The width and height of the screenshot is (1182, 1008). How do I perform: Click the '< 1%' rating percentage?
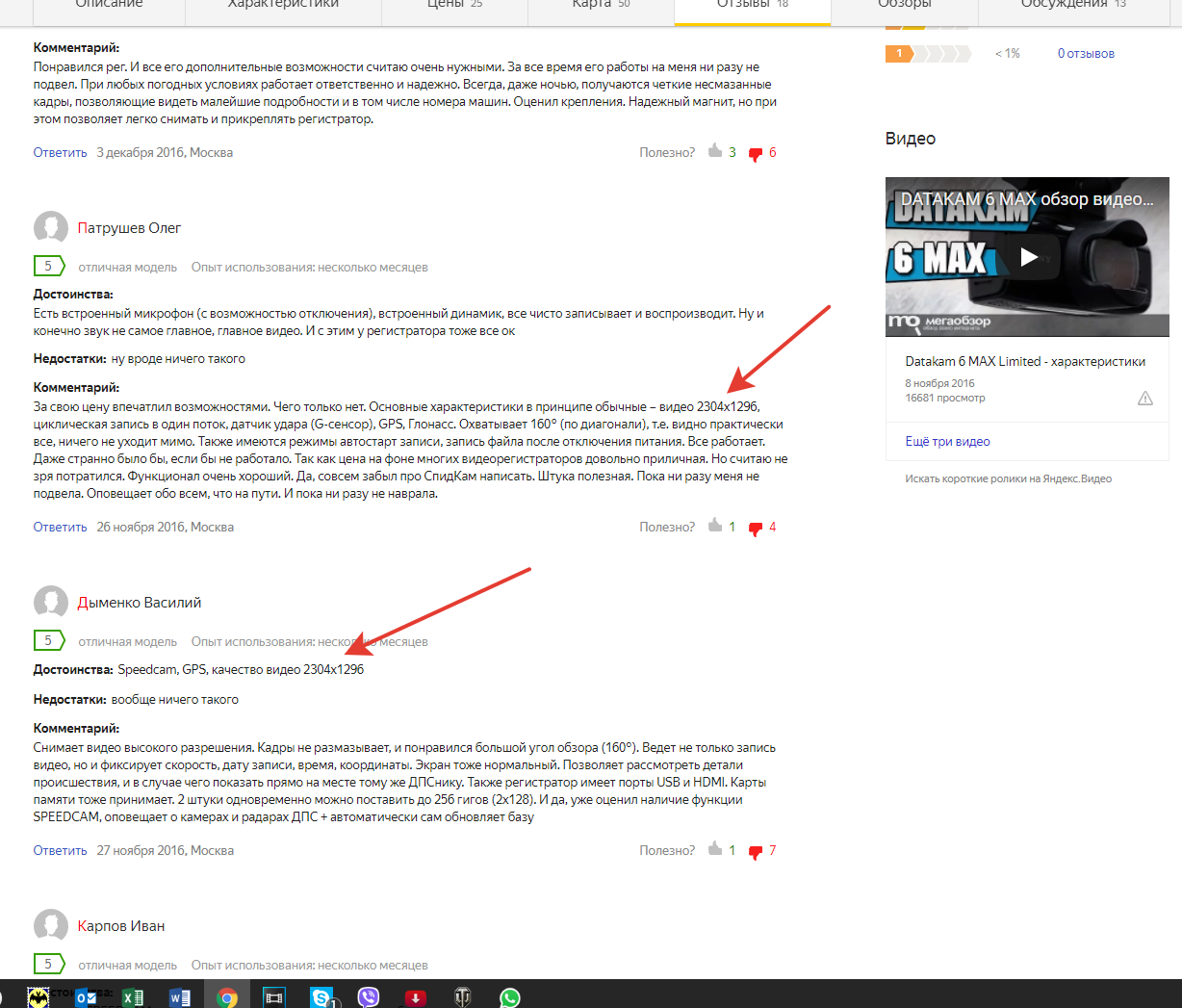1007,54
